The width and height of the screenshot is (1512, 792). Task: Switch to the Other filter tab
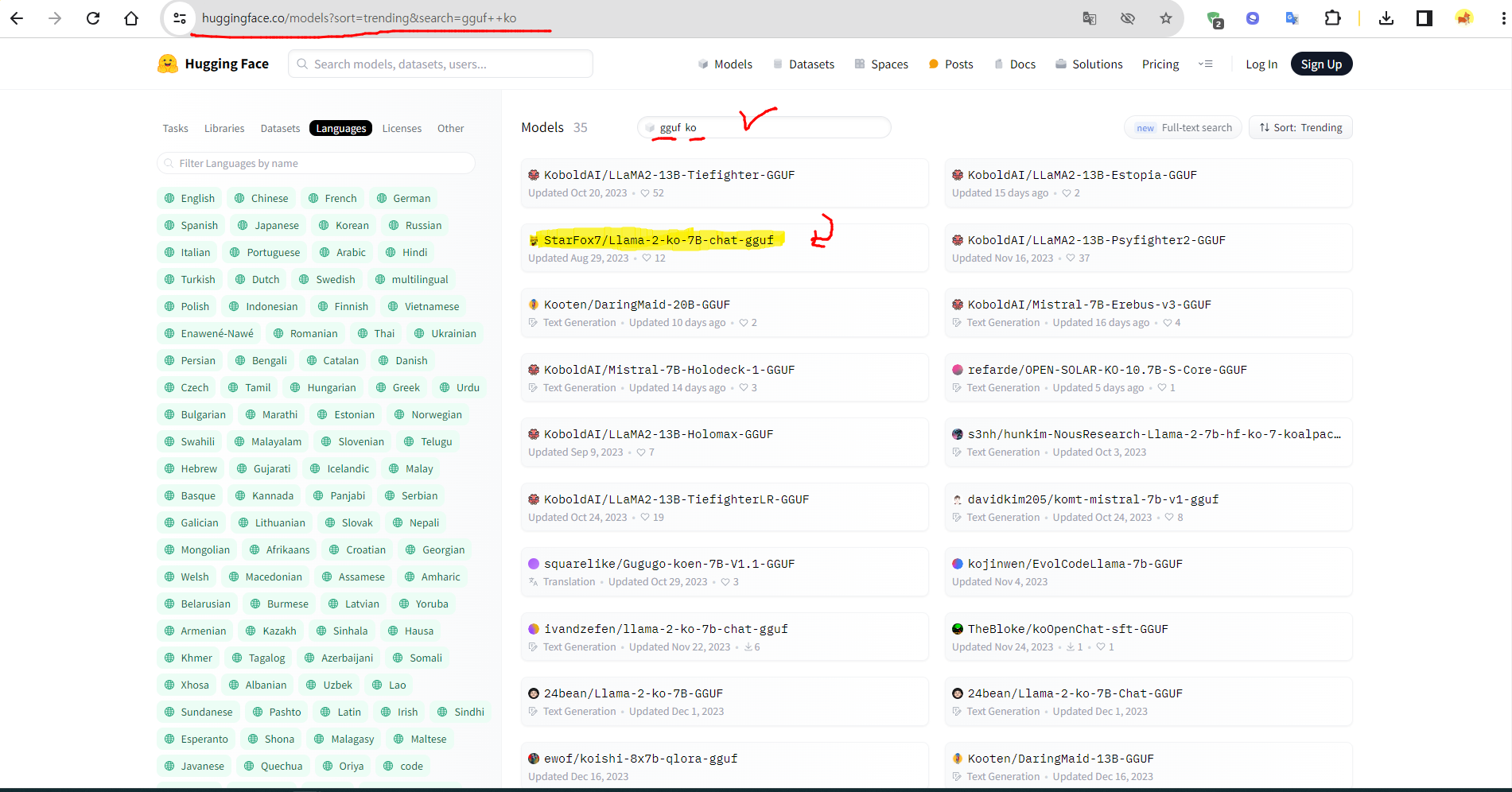(450, 128)
